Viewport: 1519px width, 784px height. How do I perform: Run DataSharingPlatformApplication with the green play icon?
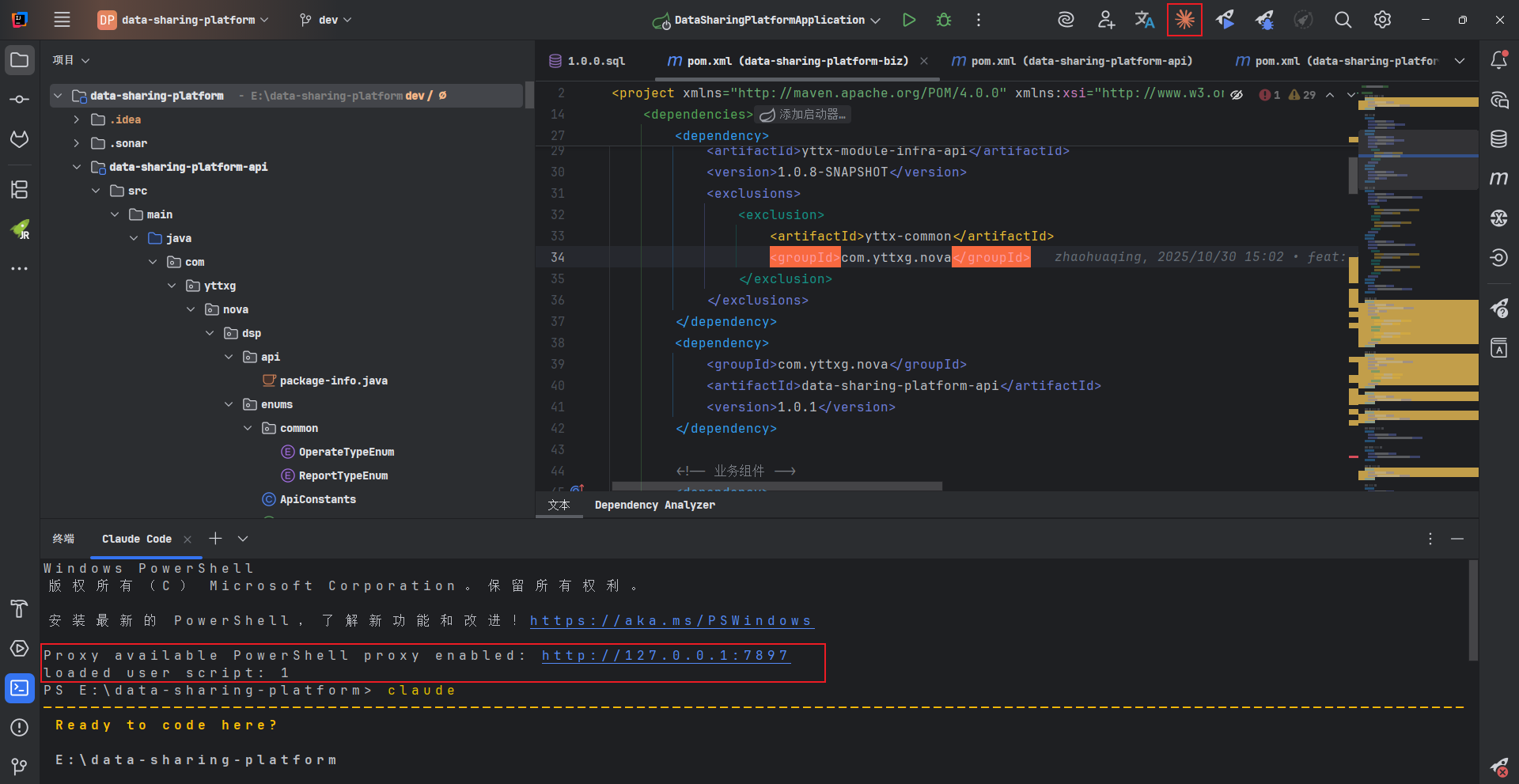click(x=909, y=20)
